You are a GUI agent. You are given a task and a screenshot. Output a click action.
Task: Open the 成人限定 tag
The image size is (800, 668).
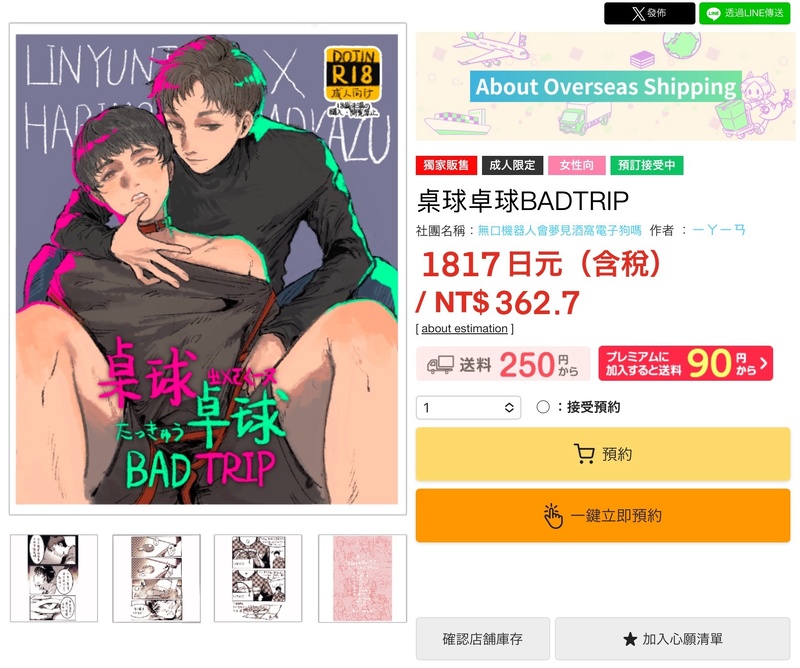tap(512, 165)
